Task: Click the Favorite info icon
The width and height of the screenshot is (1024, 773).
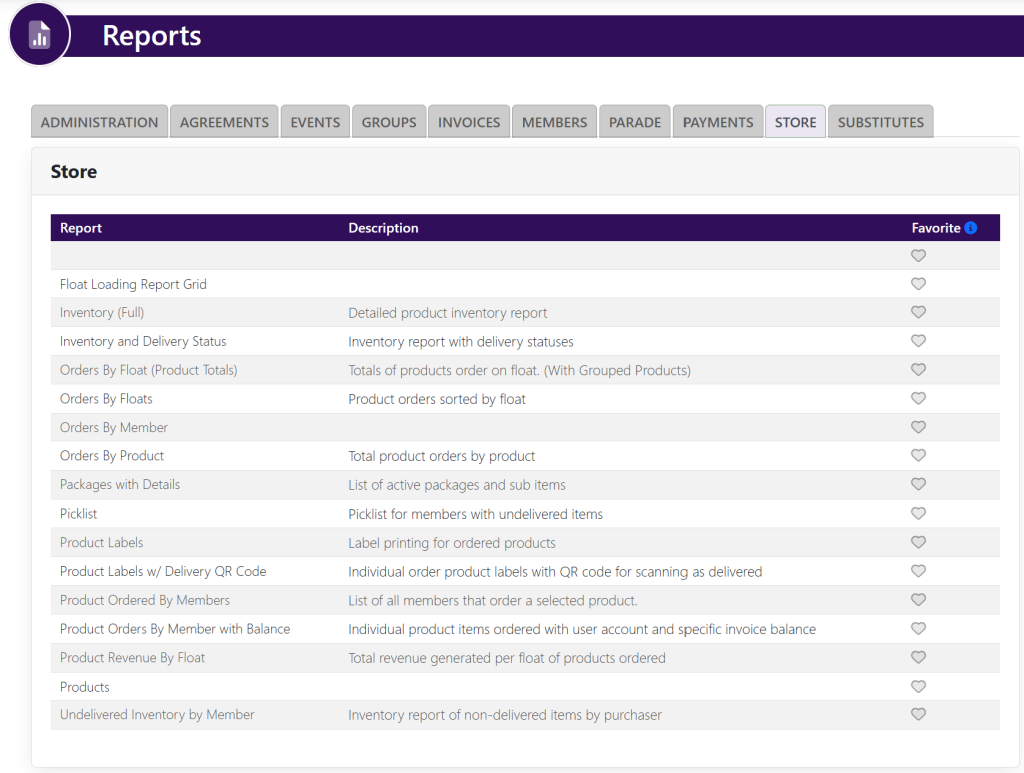Action: pos(971,228)
